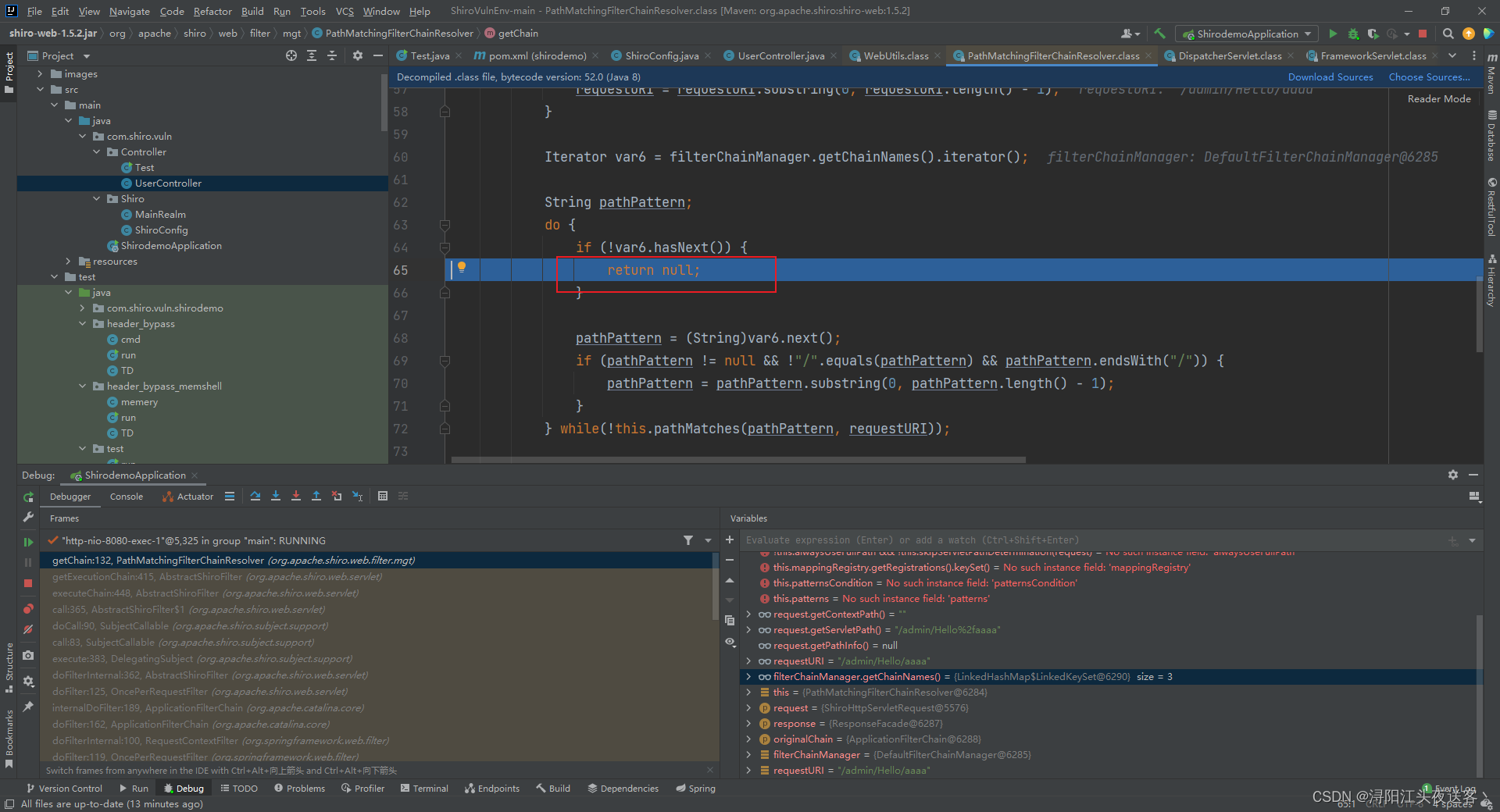Add a new watch with plus icon
1500x812 pixels.
730,540
